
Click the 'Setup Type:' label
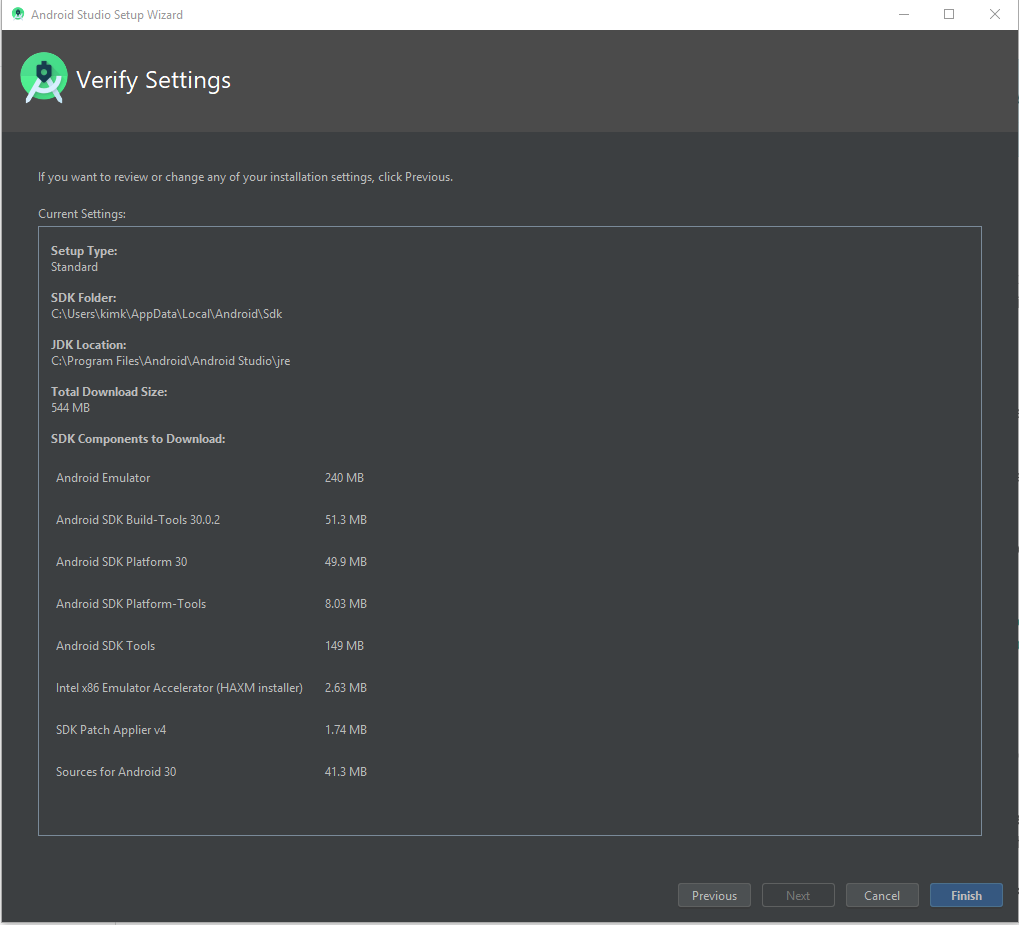pos(84,251)
